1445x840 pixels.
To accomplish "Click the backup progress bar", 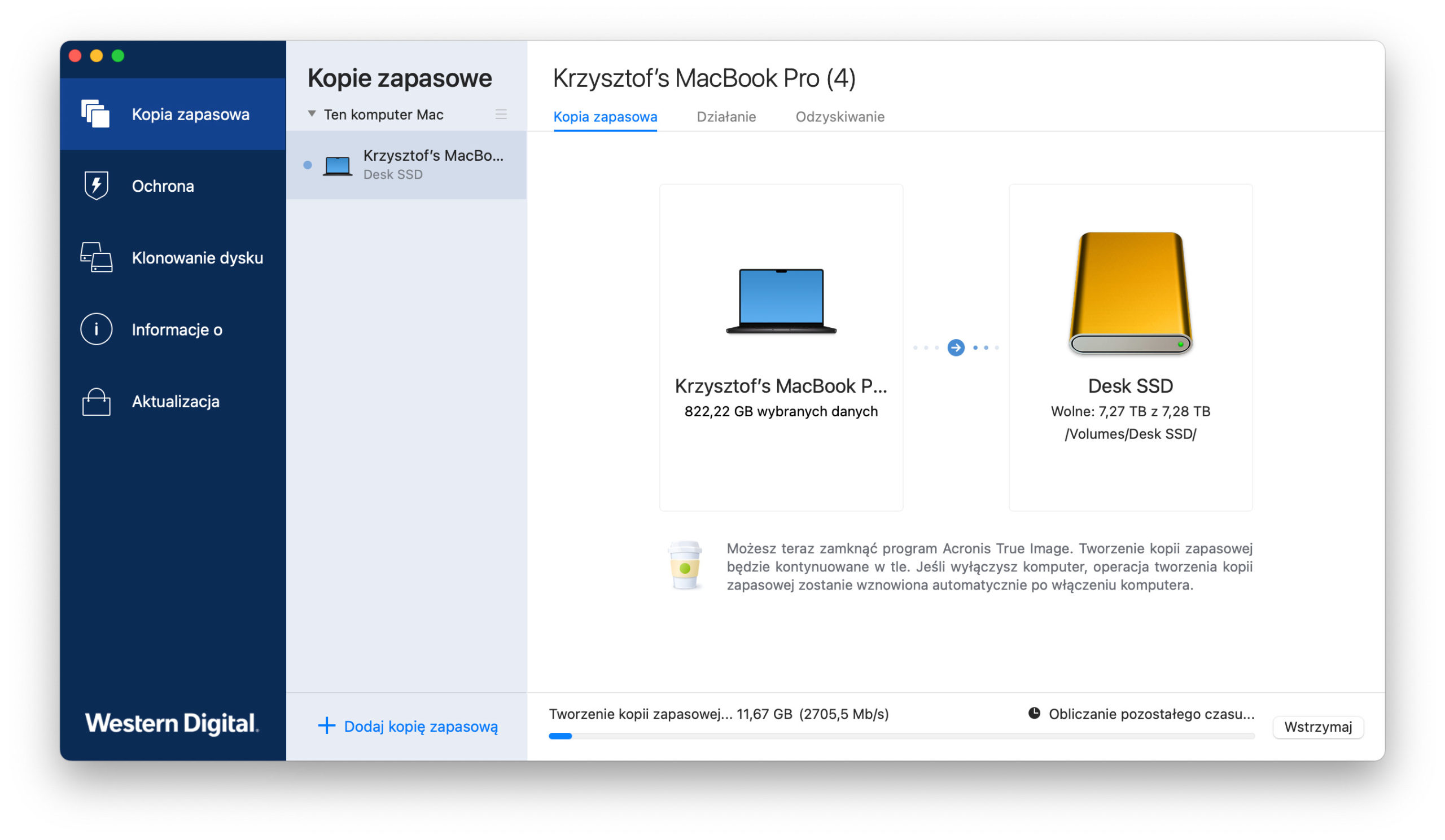I will click(x=902, y=736).
